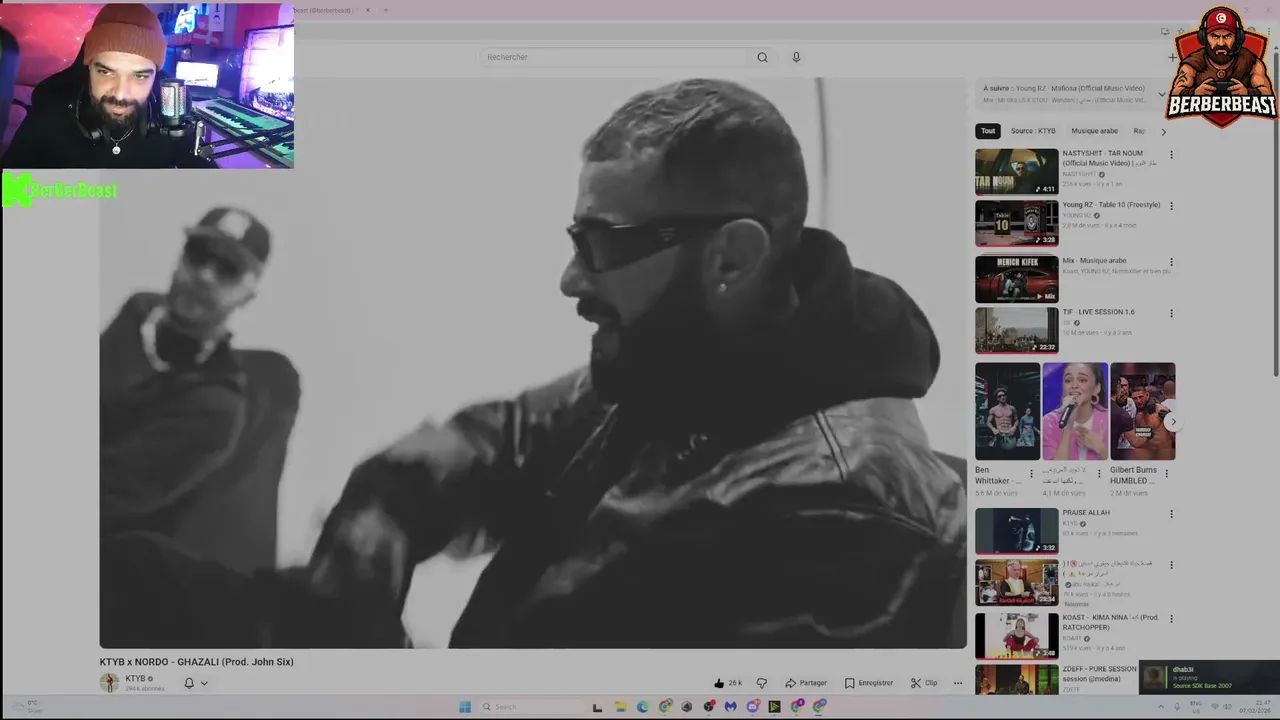Open options for NASTYSH!!T TAR NOUM video
This screenshot has height=720, width=1280.
(x=1171, y=155)
